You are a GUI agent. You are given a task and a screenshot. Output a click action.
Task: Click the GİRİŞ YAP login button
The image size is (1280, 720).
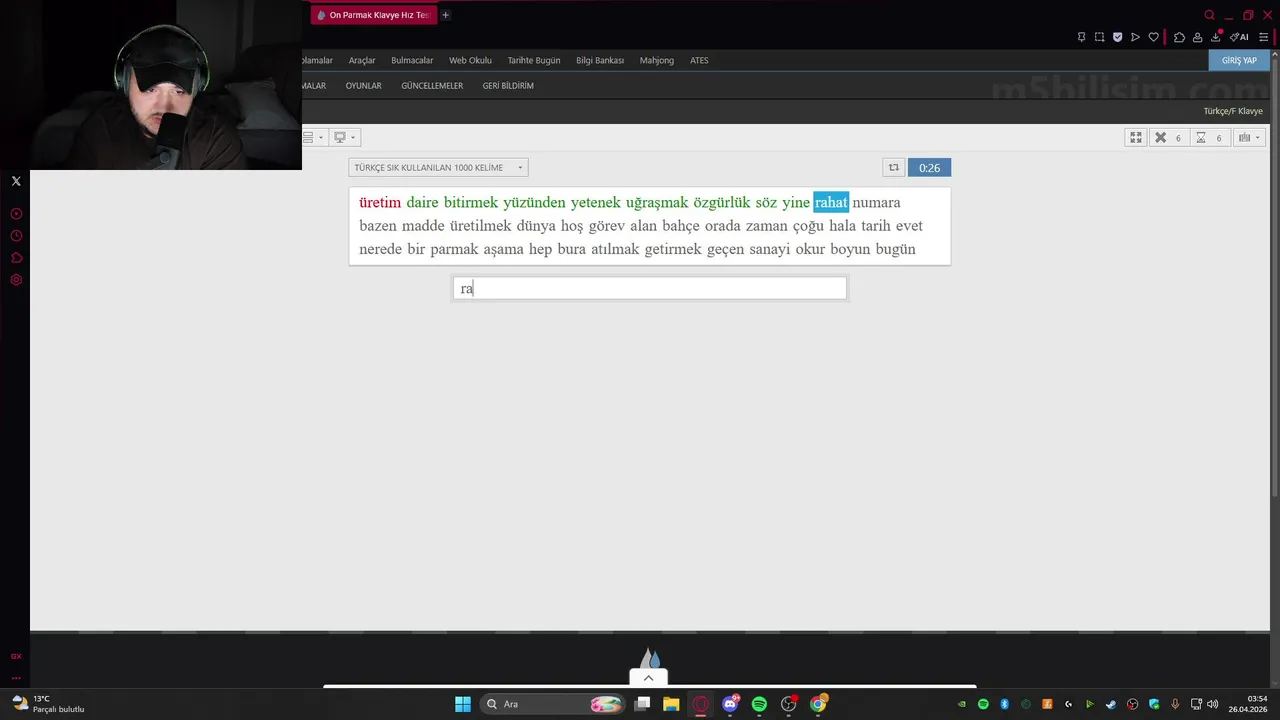pyautogui.click(x=1239, y=60)
